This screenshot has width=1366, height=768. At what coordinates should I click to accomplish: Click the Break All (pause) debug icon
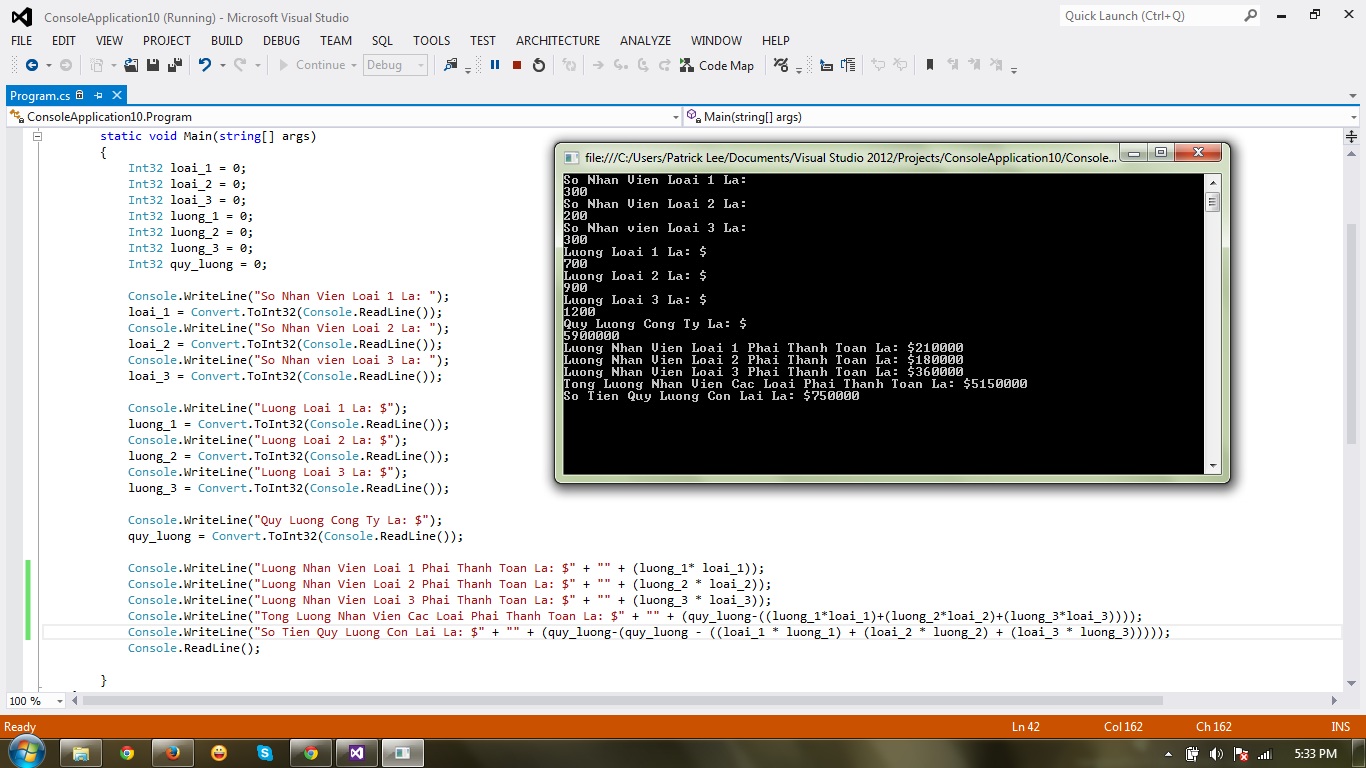[495, 65]
